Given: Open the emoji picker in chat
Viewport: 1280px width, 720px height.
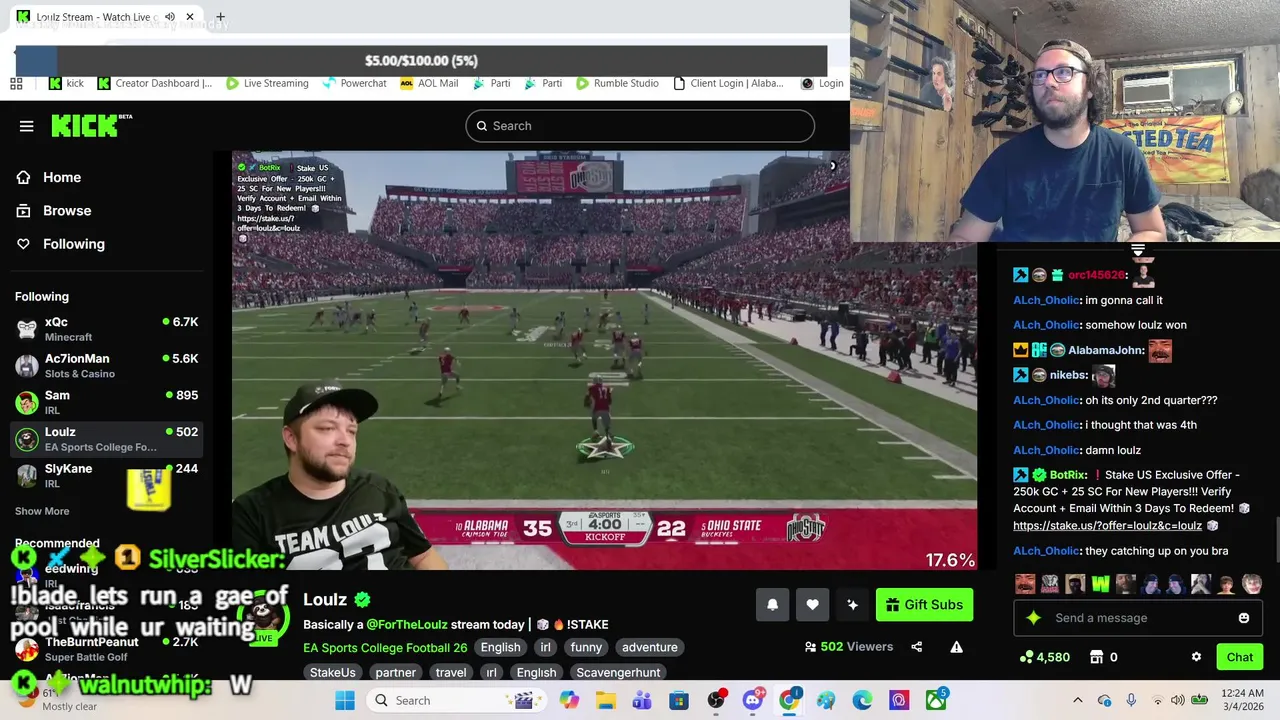Looking at the screenshot, I should (1243, 618).
